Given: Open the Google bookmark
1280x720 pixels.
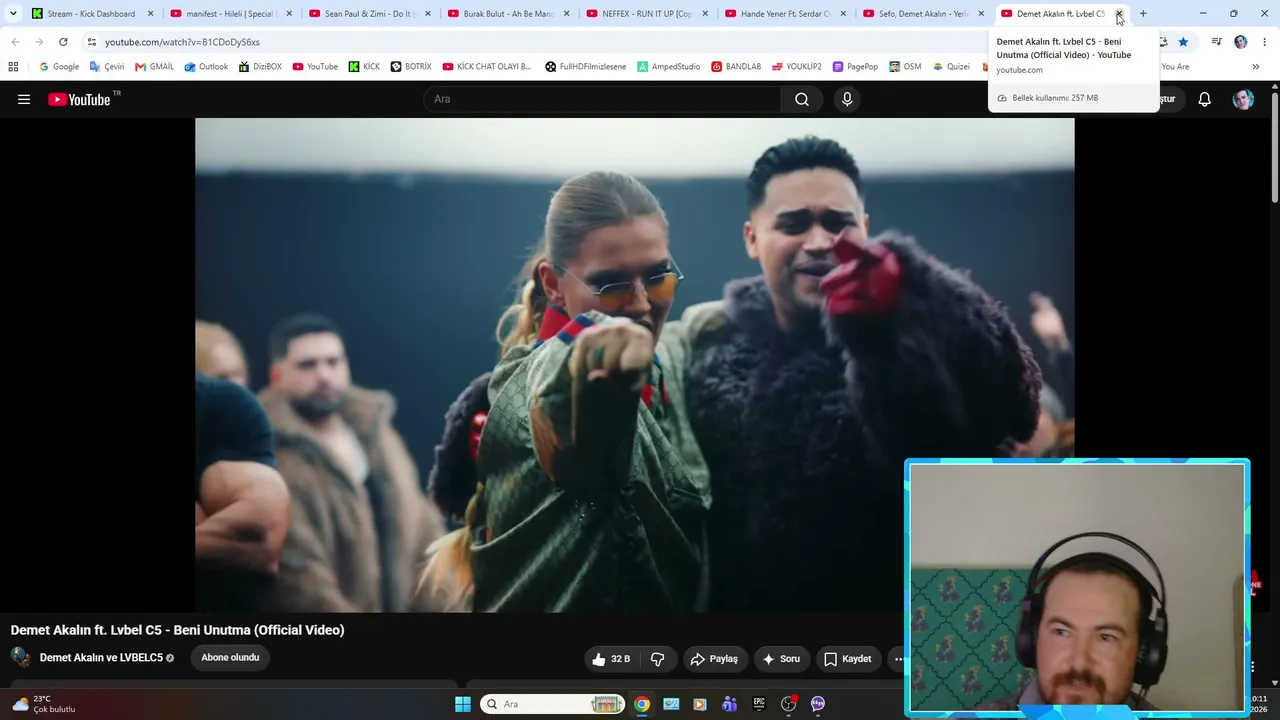Looking at the screenshot, I should [59, 67].
